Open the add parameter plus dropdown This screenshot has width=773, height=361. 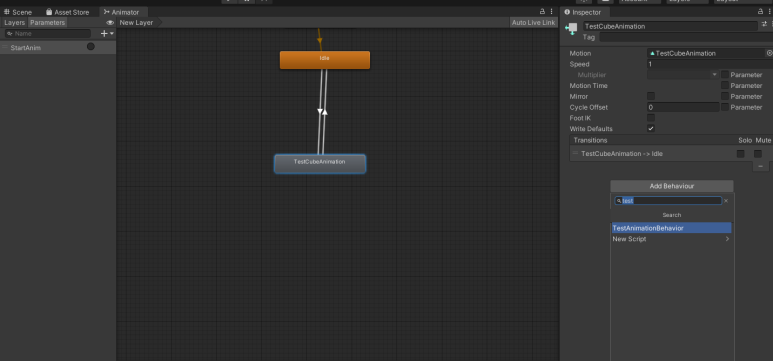click(107, 34)
